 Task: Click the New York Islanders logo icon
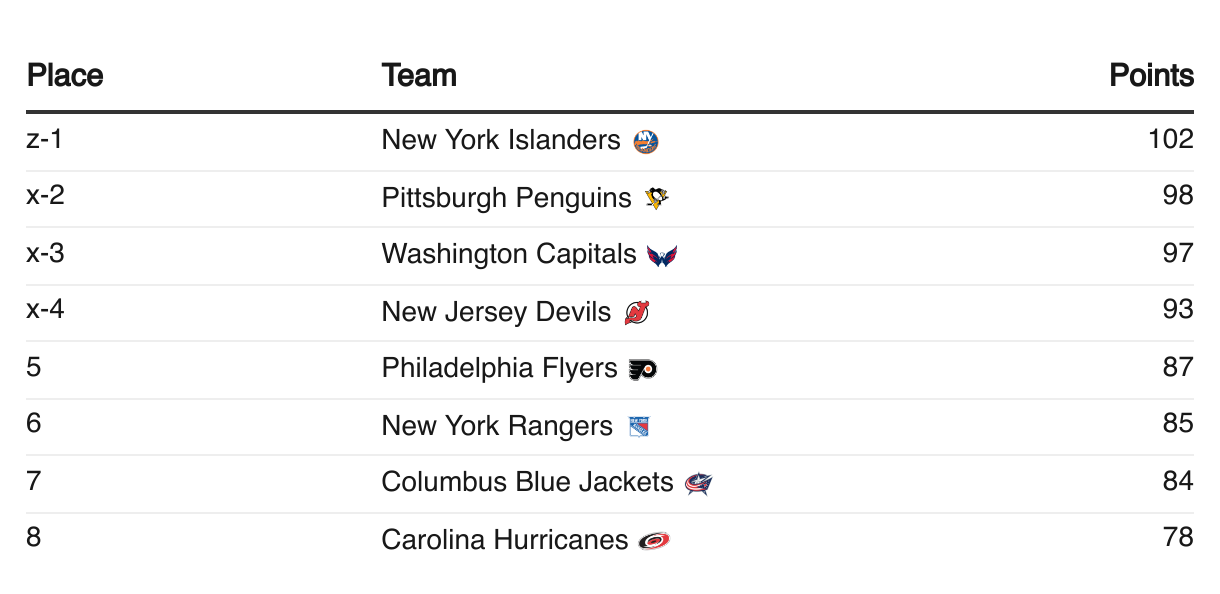pyautogui.click(x=646, y=142)
